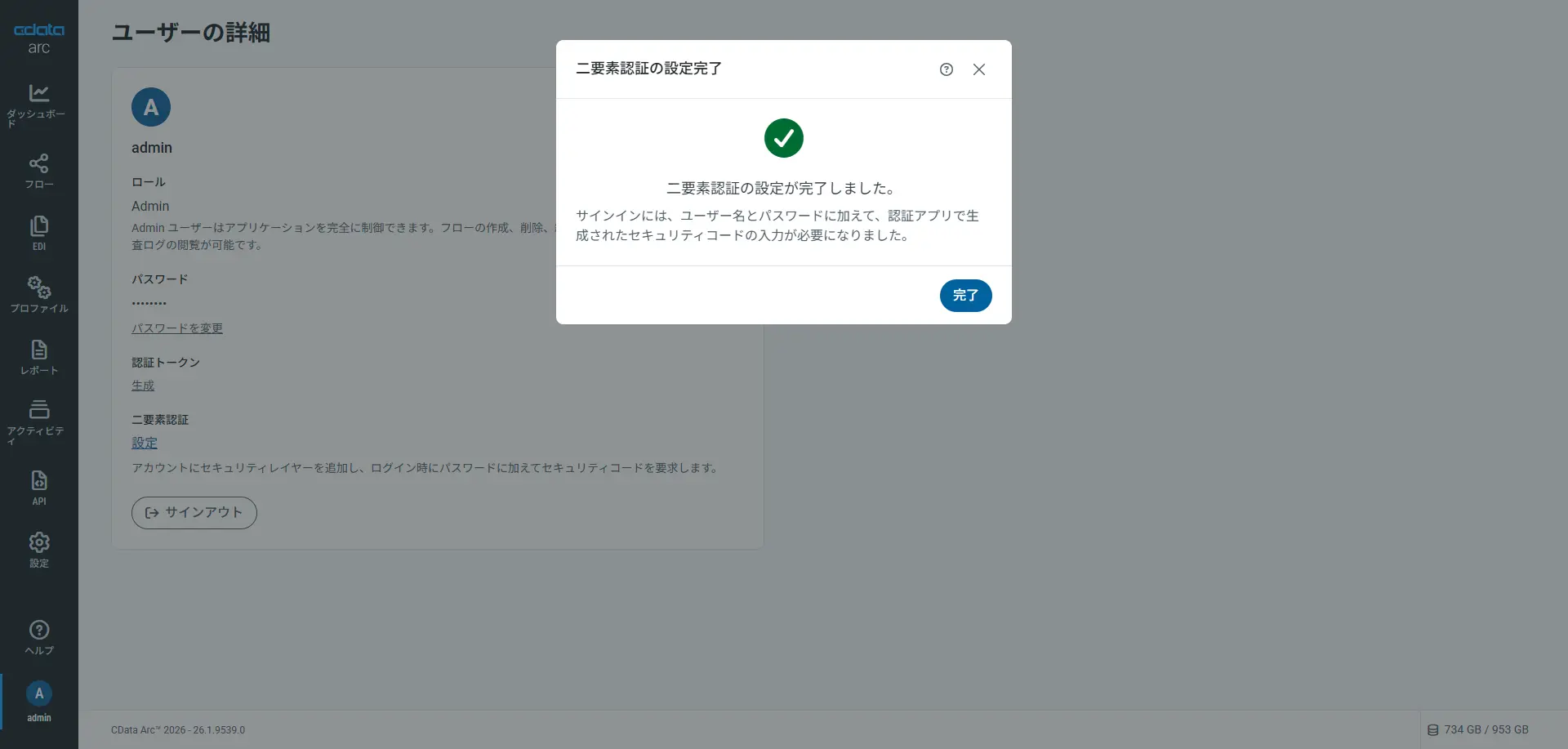Click the masked password dots

pyautogui.click(x=149, y=303)
